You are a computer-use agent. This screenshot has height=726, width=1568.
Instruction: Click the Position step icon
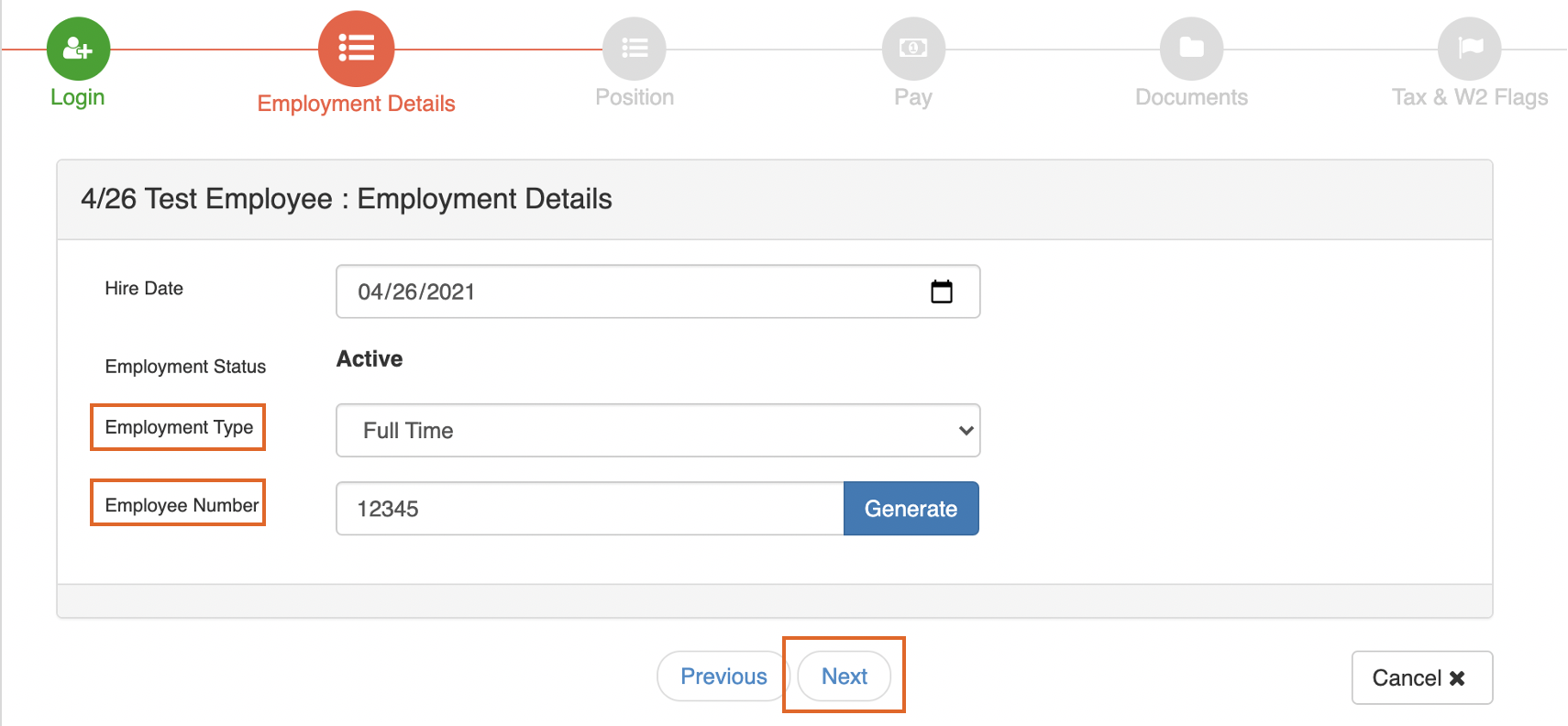(635, 48)
